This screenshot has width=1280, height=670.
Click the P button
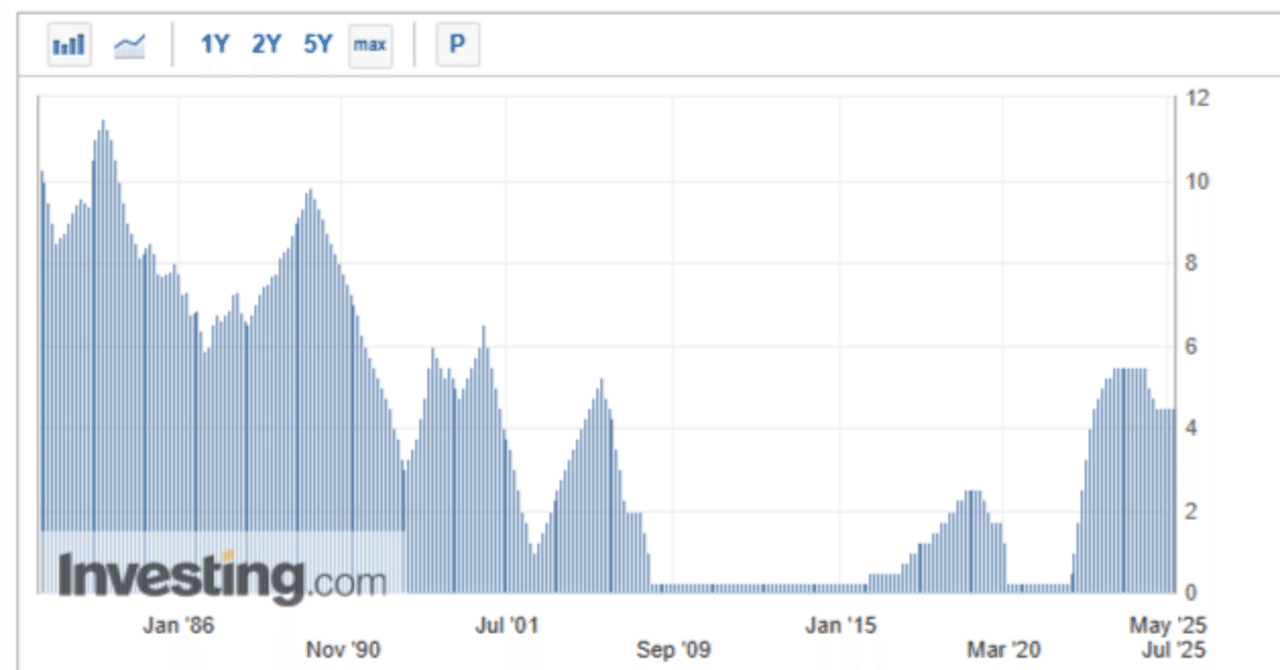[458, 46]
